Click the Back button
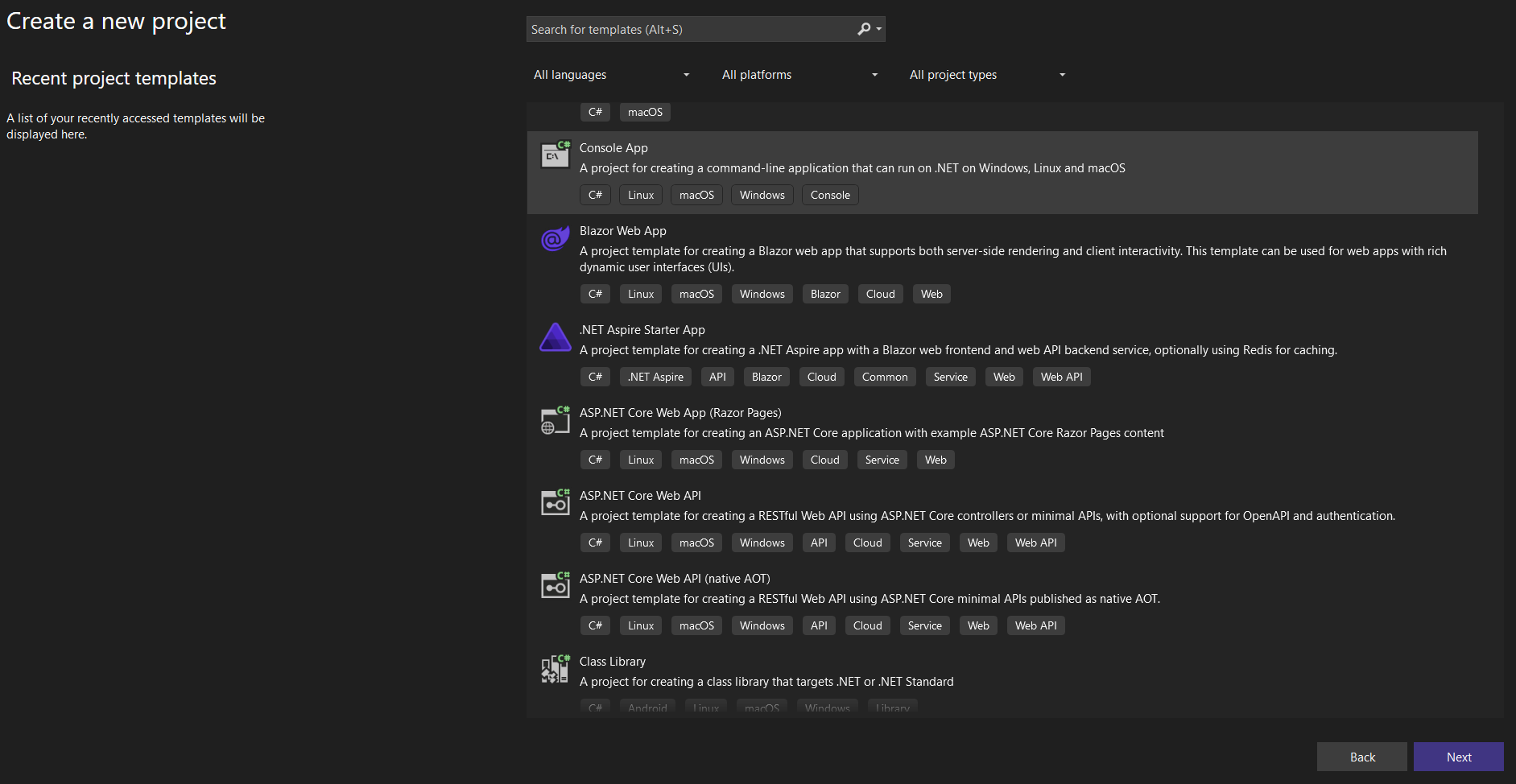This screenshot has width=1516, height=784. pyautogui.click(x=1362, y=757)
